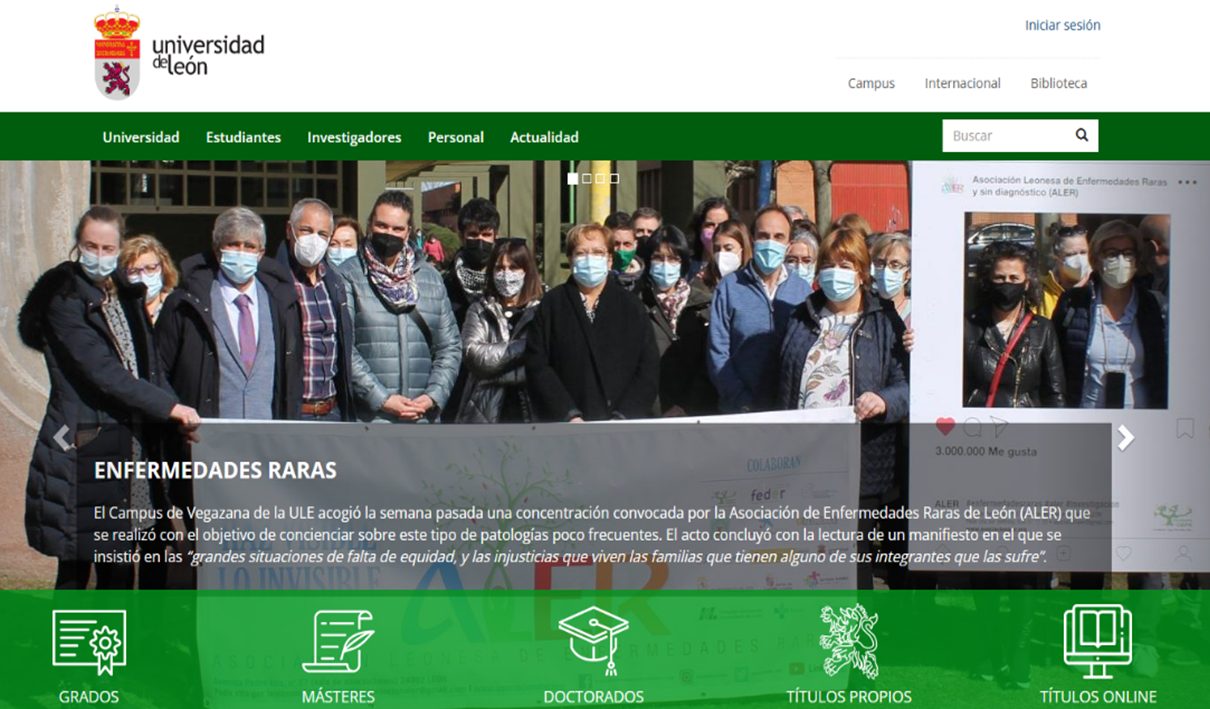This screenshot has height=709, width=1210.
Task: Click the Universidad de León logo
Action: (x=180, y=53)
